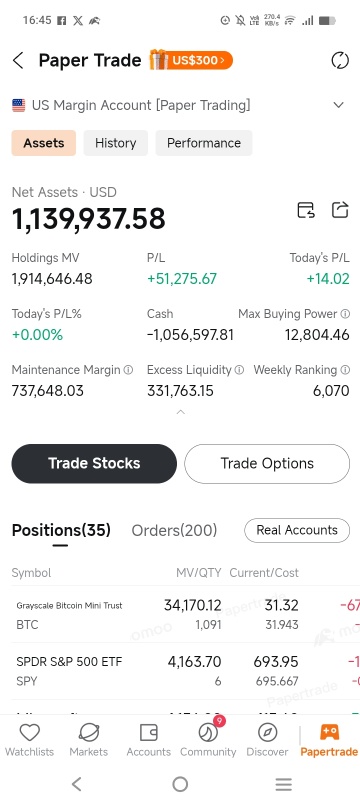360x804 pixels.
Task: Open Watchlists from the bottom navigation
Action: (x=29, y=740)
